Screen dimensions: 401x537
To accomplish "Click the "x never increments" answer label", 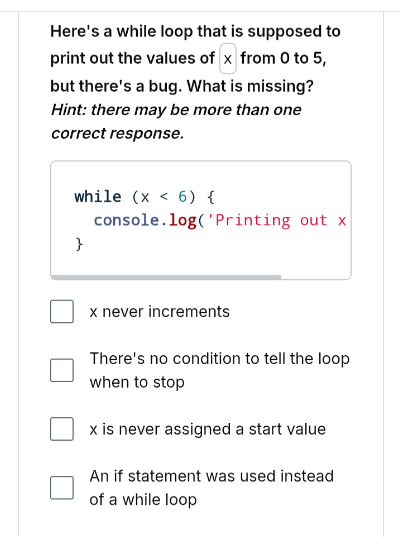I will 159,312.
